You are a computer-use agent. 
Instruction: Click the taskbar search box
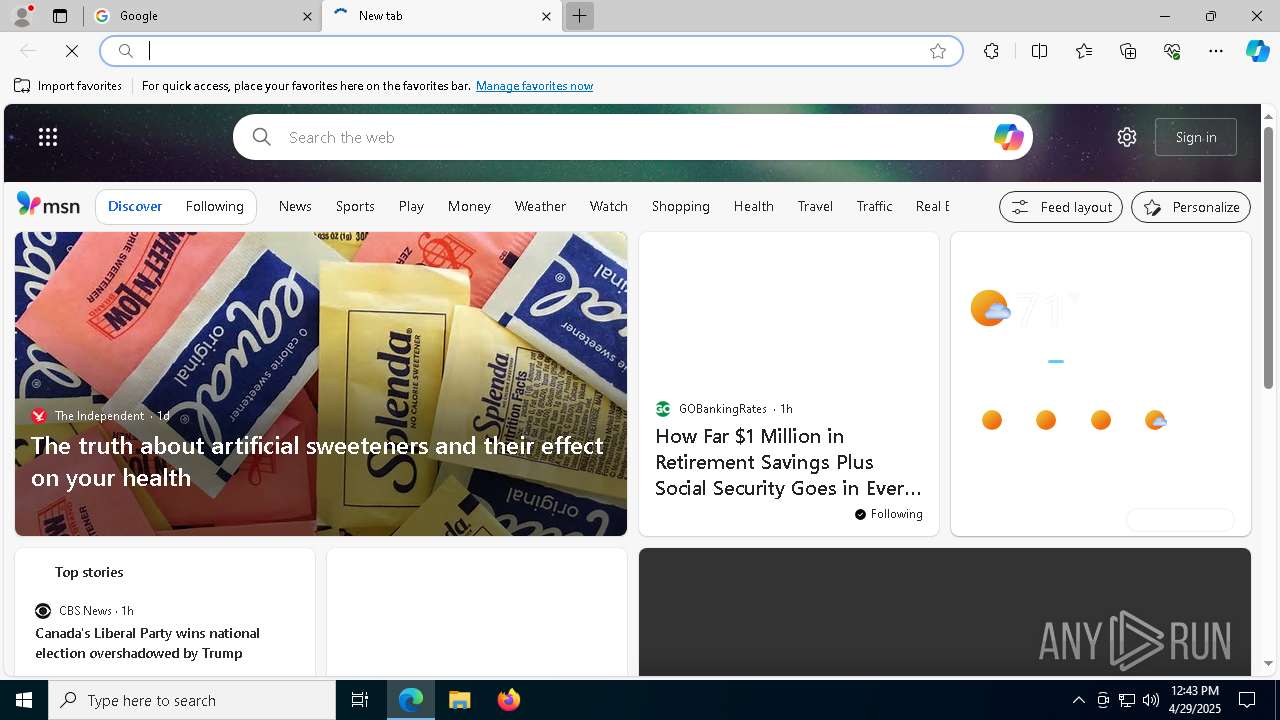[x=192, y=700]
